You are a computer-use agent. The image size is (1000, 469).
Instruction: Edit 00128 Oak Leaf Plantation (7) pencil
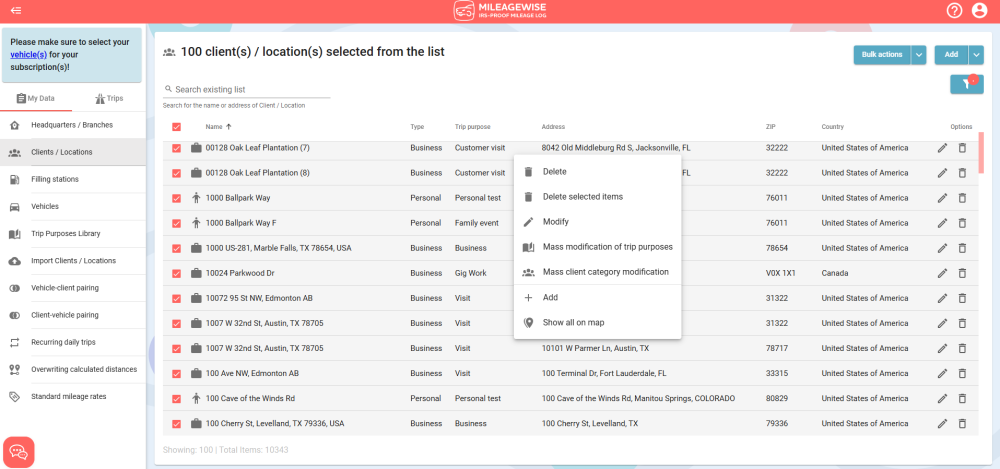coord(942,148)
